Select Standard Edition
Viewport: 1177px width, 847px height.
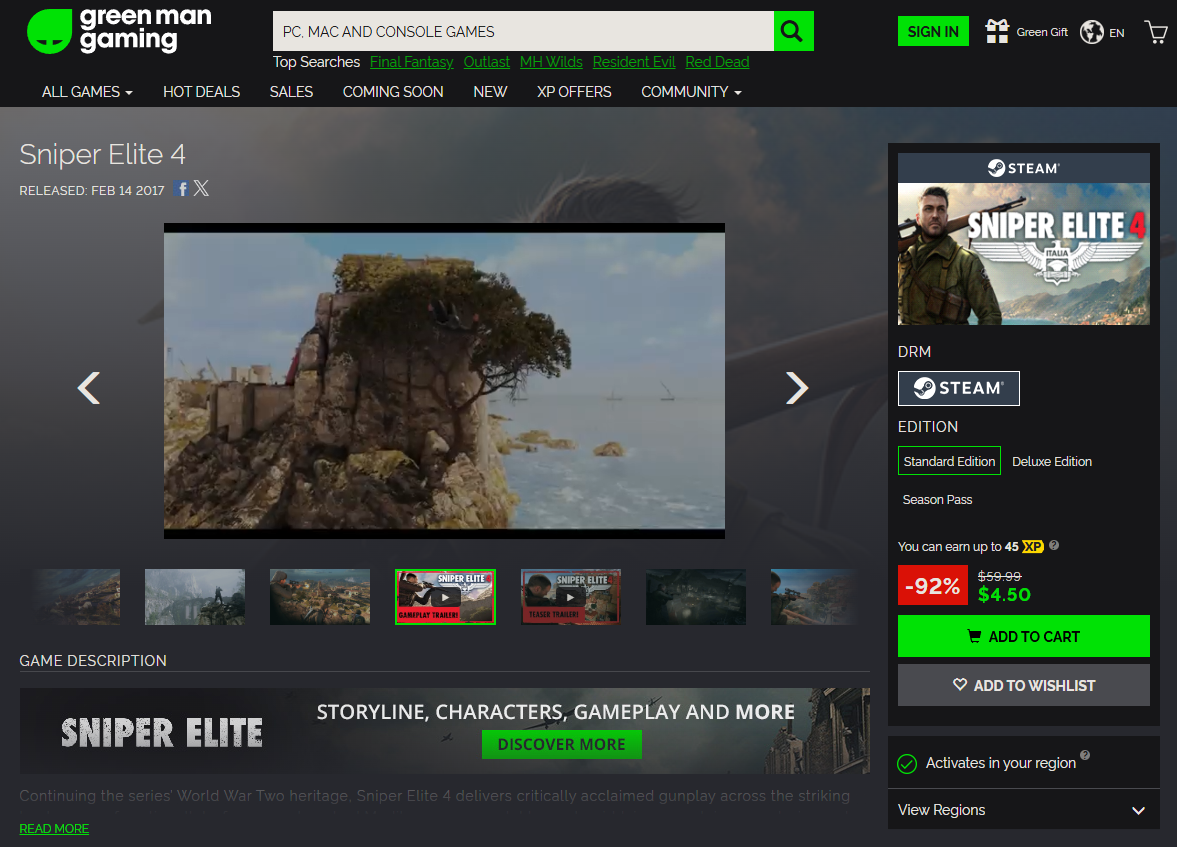(x=949, y=461)
